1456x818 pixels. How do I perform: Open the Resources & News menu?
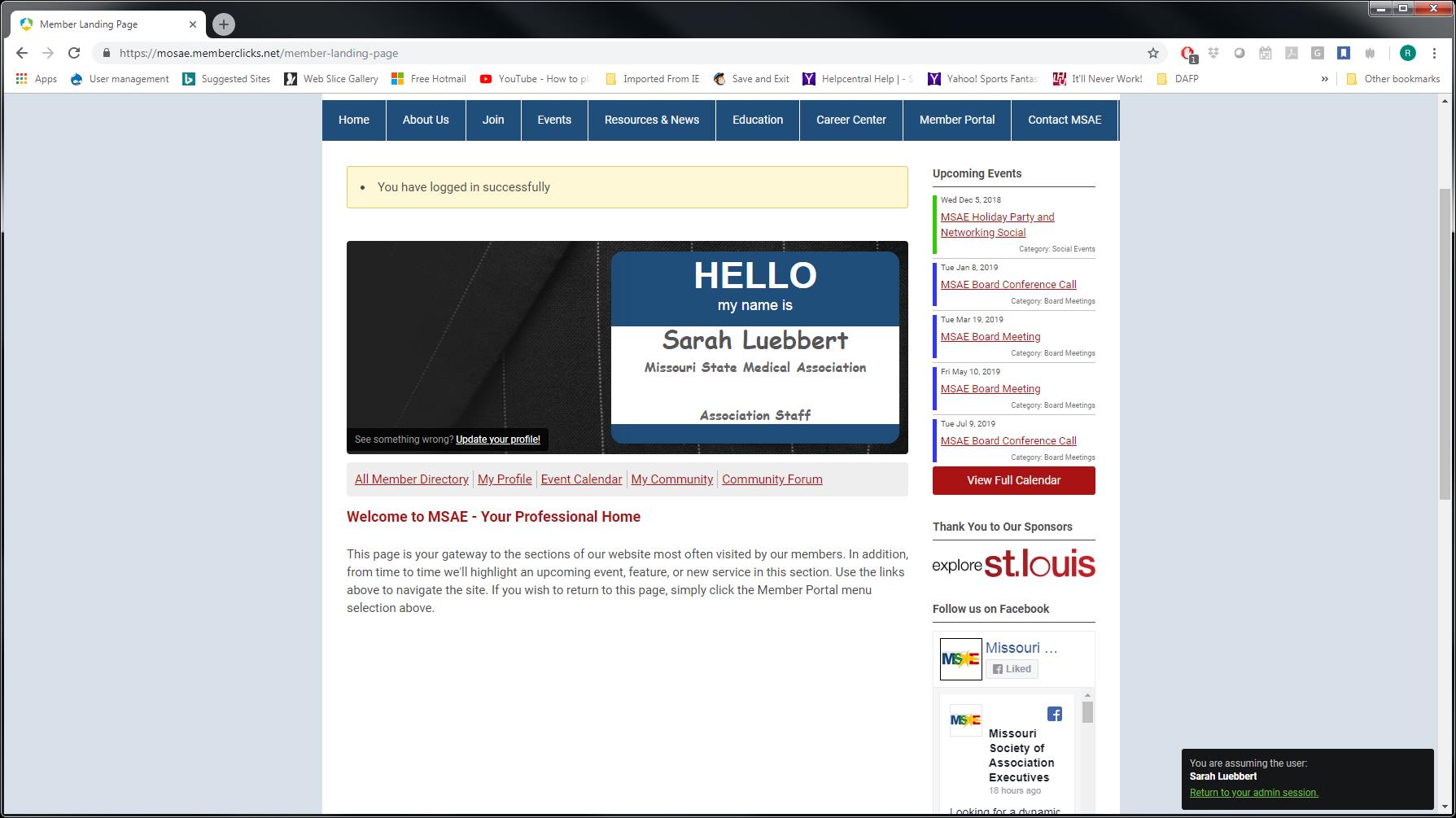point(651,120)
